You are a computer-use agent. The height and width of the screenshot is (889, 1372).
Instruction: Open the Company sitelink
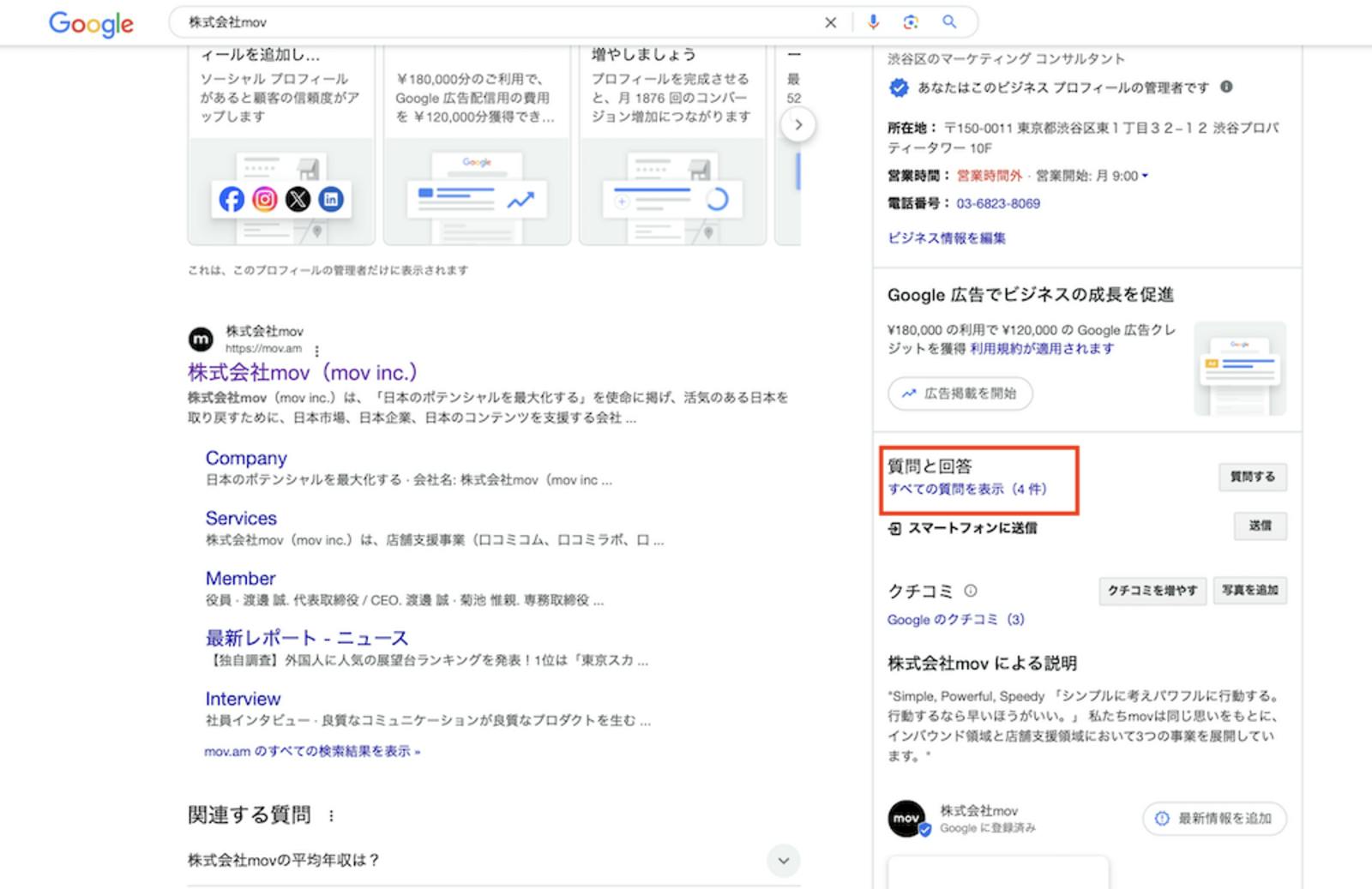pos(246,459)
